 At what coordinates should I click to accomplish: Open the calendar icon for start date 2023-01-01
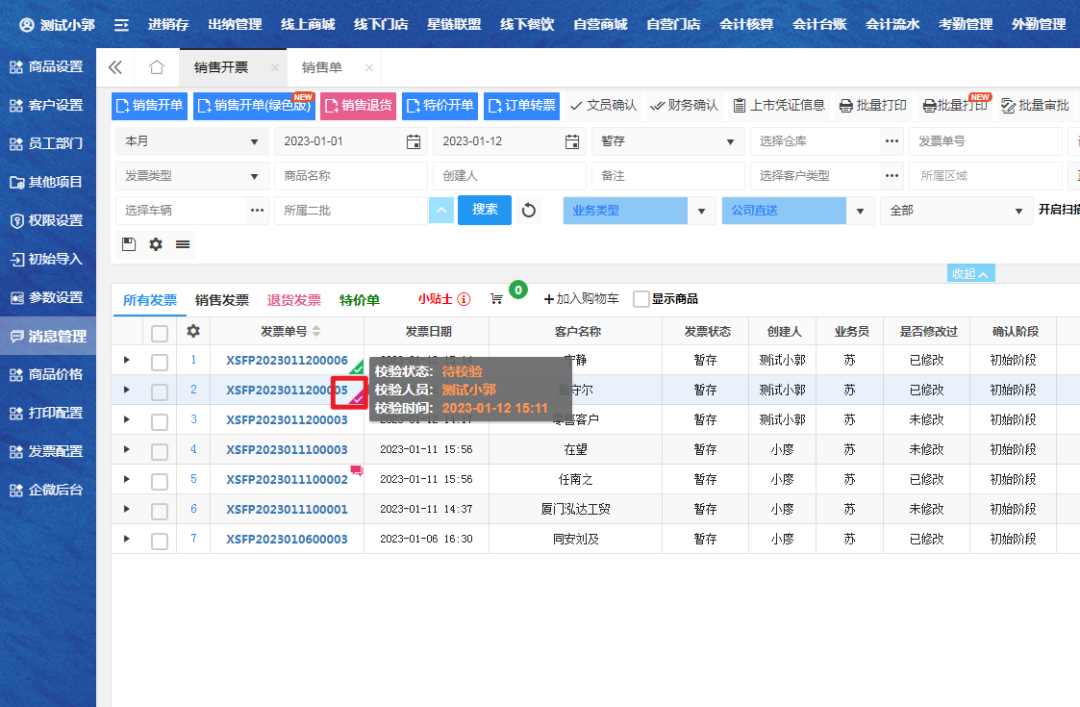[x=413, y=142]
